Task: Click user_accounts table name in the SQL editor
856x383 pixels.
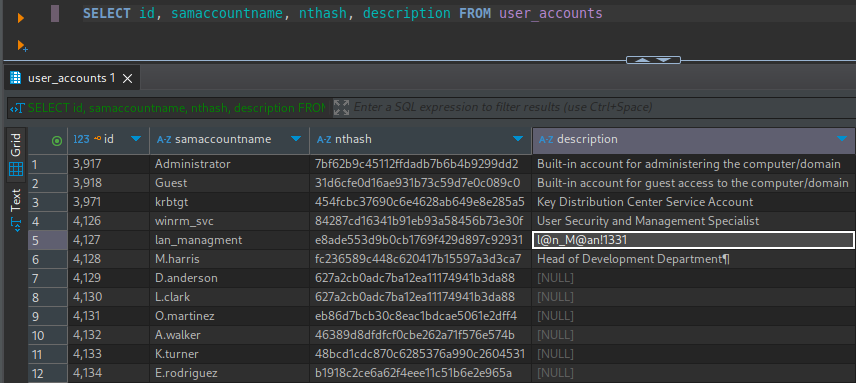Action: pyautogui.click(x=550, y=14)
